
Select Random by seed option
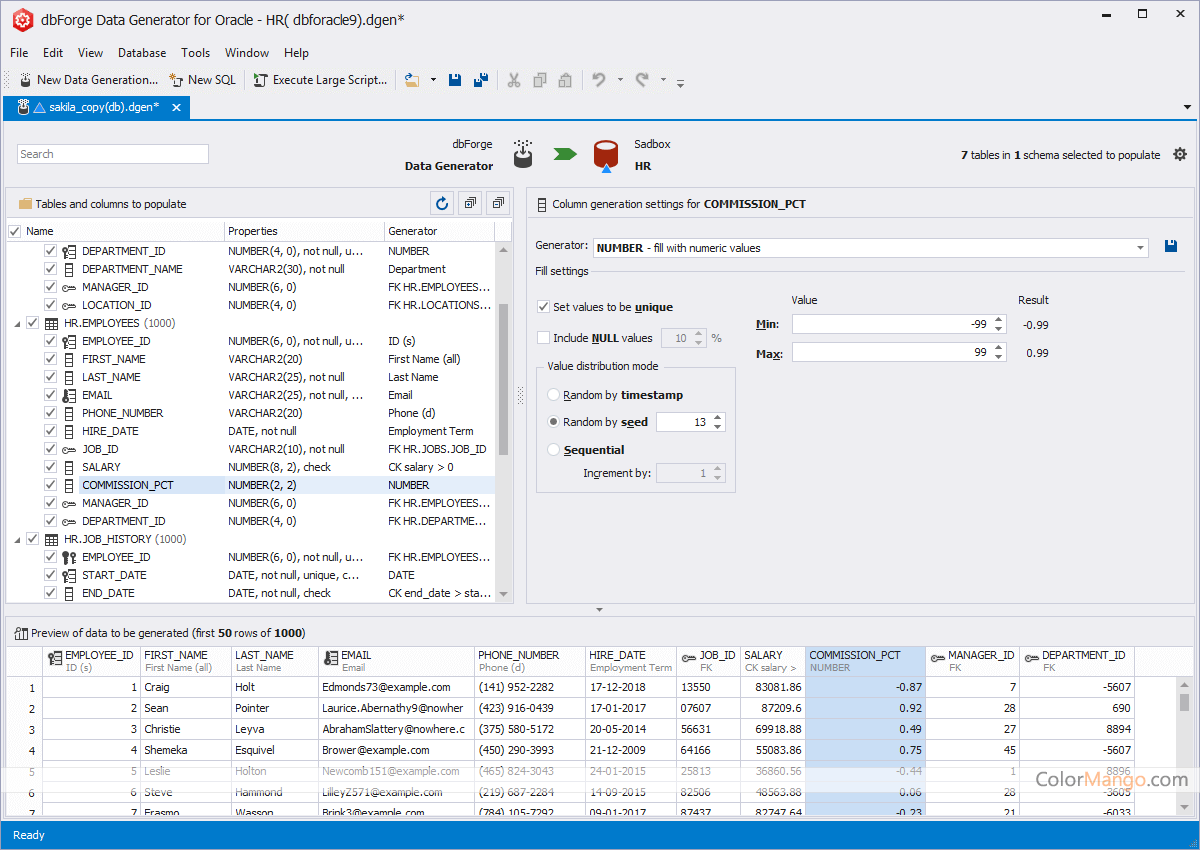pyautogui.click(x=554, y=422)
